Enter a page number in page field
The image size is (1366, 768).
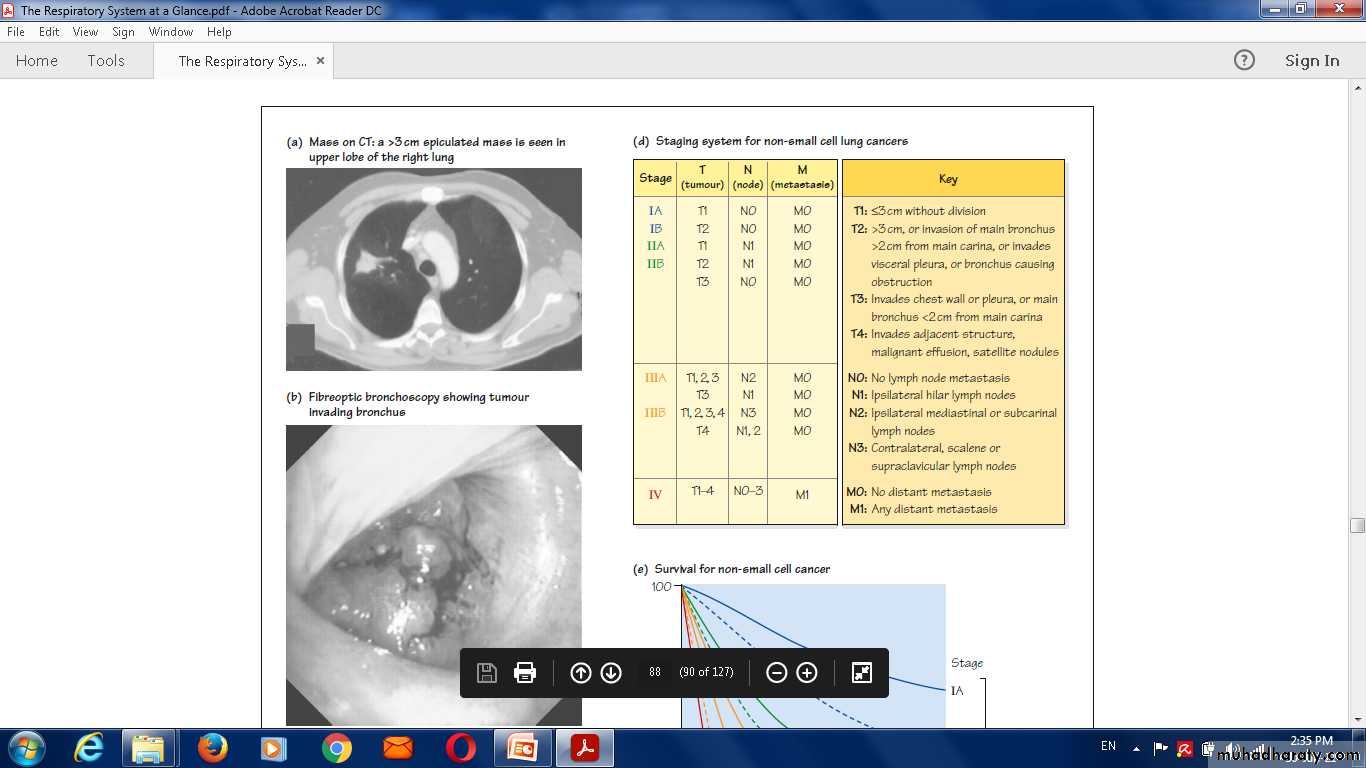pos(655,673)
